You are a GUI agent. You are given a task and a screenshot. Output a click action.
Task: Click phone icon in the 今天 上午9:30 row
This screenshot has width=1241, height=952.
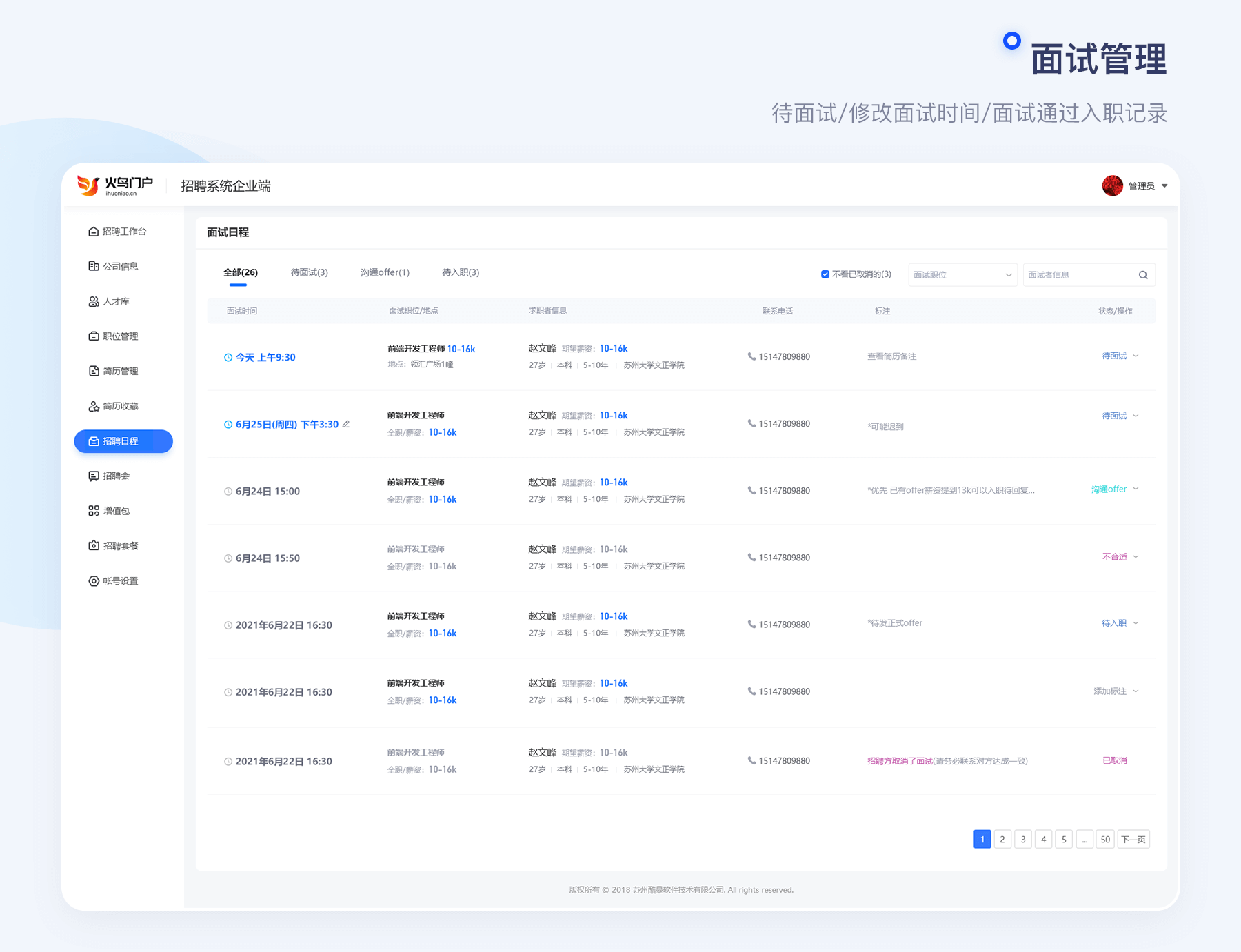[x=751, y=356]
